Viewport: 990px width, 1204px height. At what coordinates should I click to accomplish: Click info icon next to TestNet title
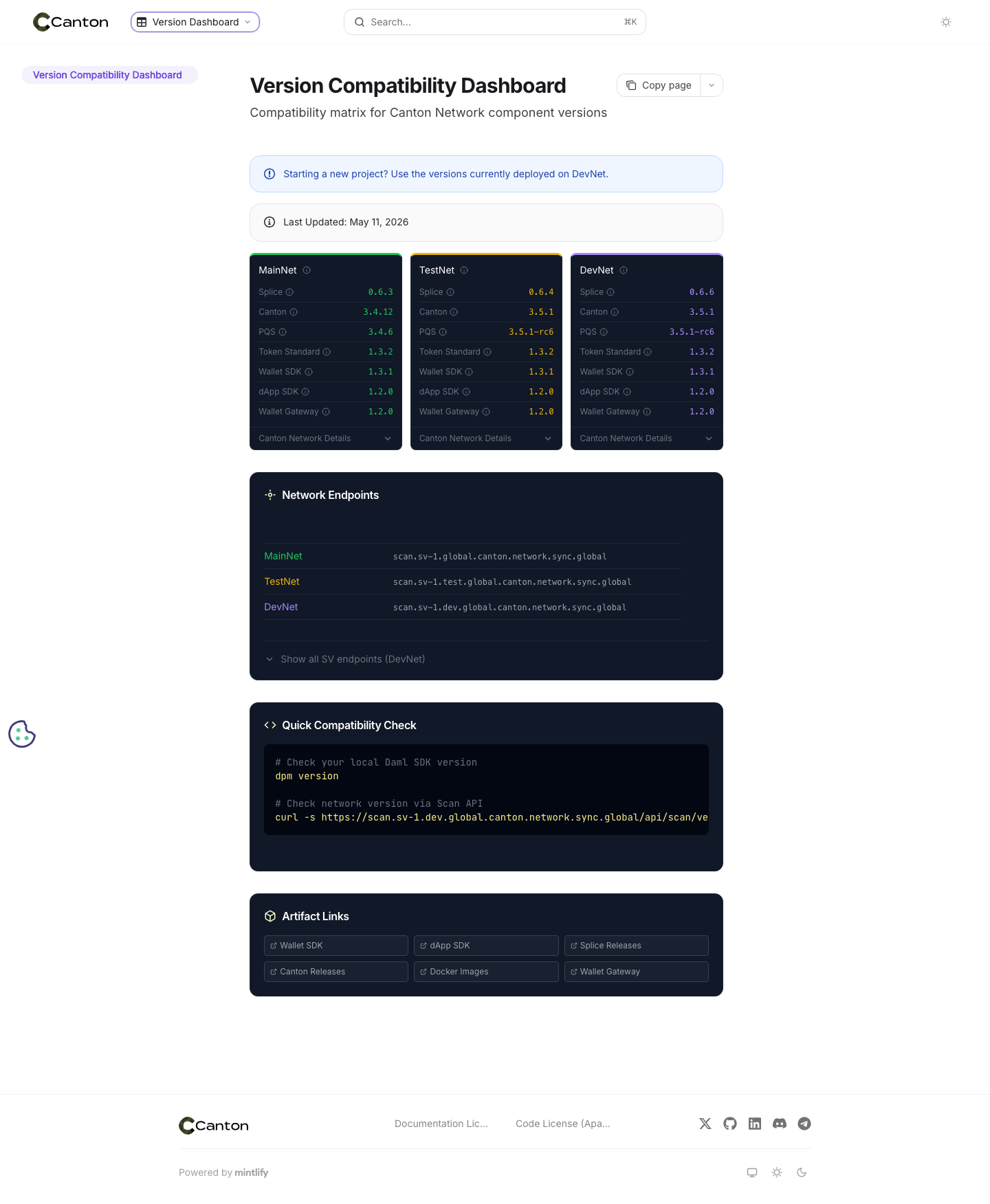pyautogui.click(x=464, y=270)
